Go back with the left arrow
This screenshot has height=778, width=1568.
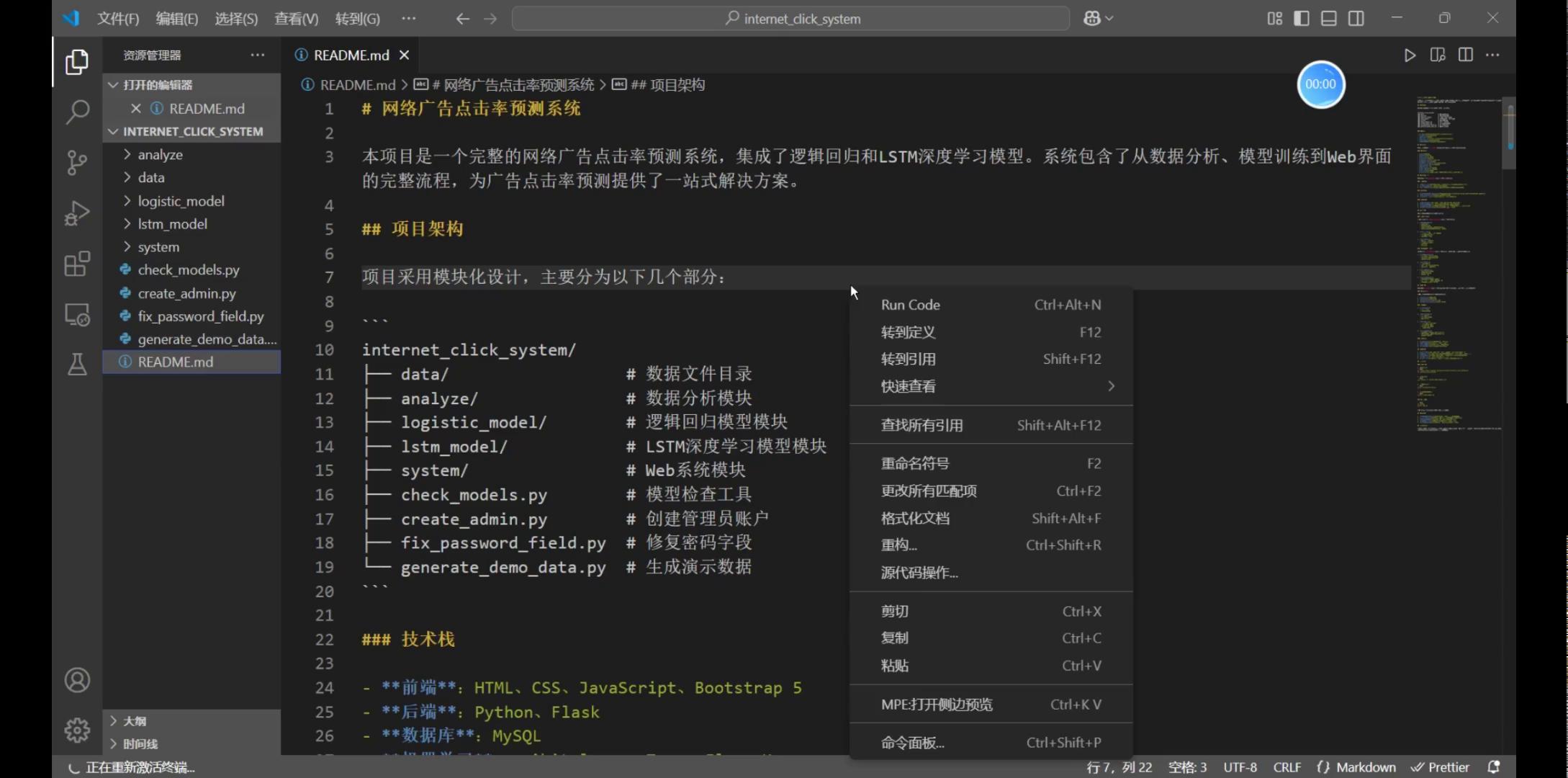pyautogui.click(x=463, y=19)
